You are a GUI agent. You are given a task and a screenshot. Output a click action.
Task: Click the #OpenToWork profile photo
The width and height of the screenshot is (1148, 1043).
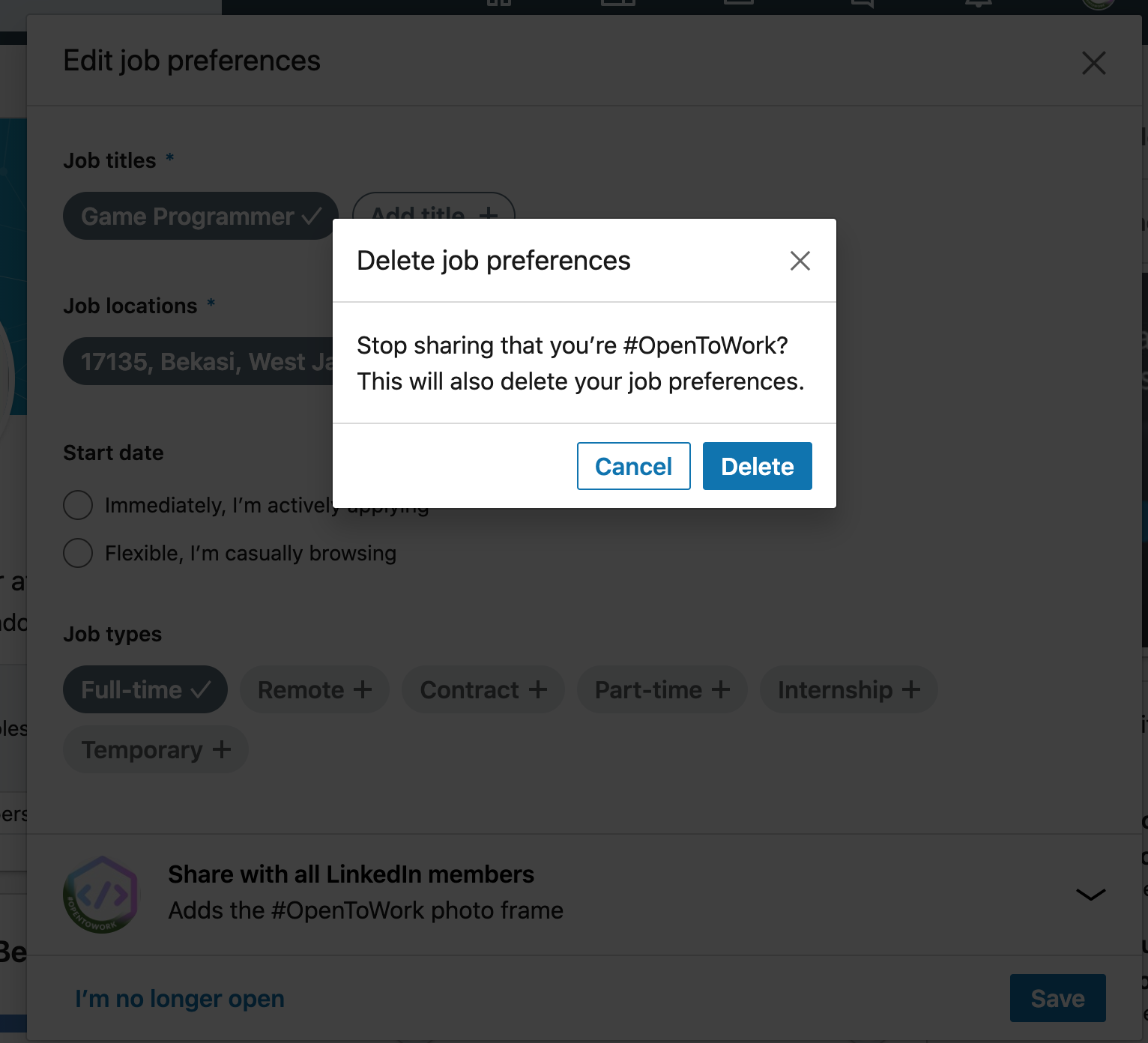[101, 895]
